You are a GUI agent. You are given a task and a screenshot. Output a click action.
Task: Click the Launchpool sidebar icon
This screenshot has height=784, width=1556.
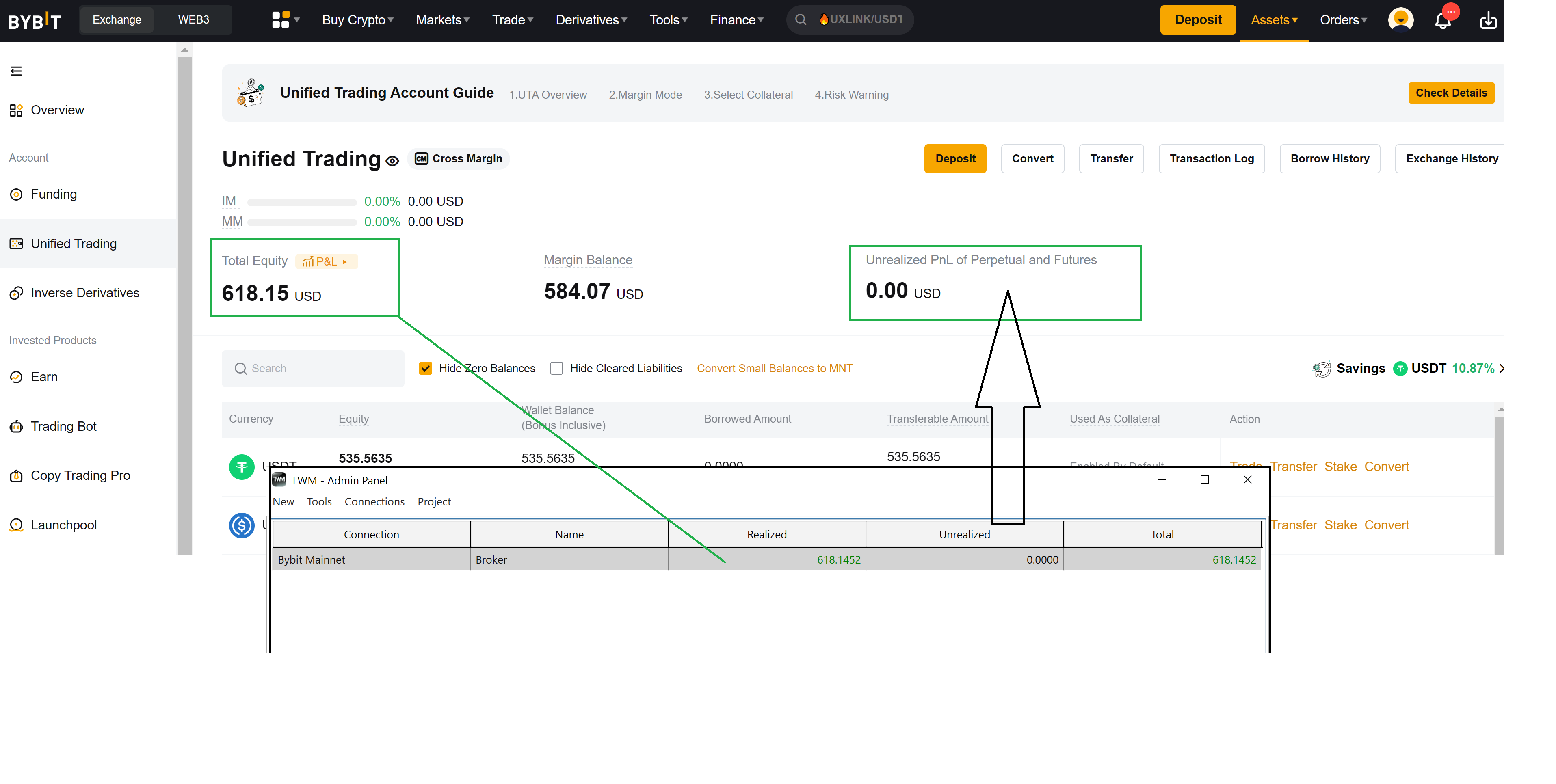pos(16,525)
